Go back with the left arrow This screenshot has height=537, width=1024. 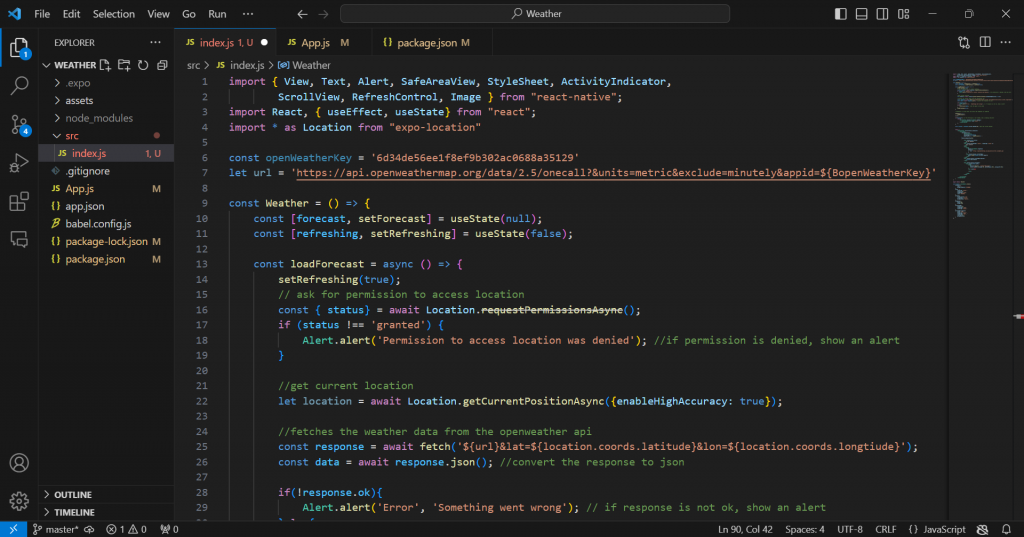tap(302, 14)
